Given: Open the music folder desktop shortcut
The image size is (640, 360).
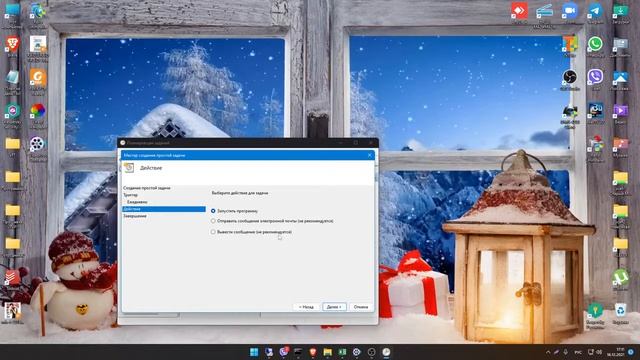Looking at the screenshot, I should pos(620,144).
